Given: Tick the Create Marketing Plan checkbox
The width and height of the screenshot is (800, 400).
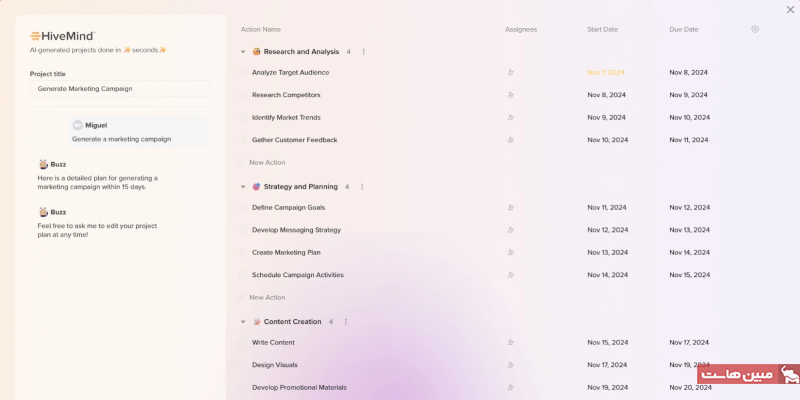Looking at the screenshot, I should [242, 253].
